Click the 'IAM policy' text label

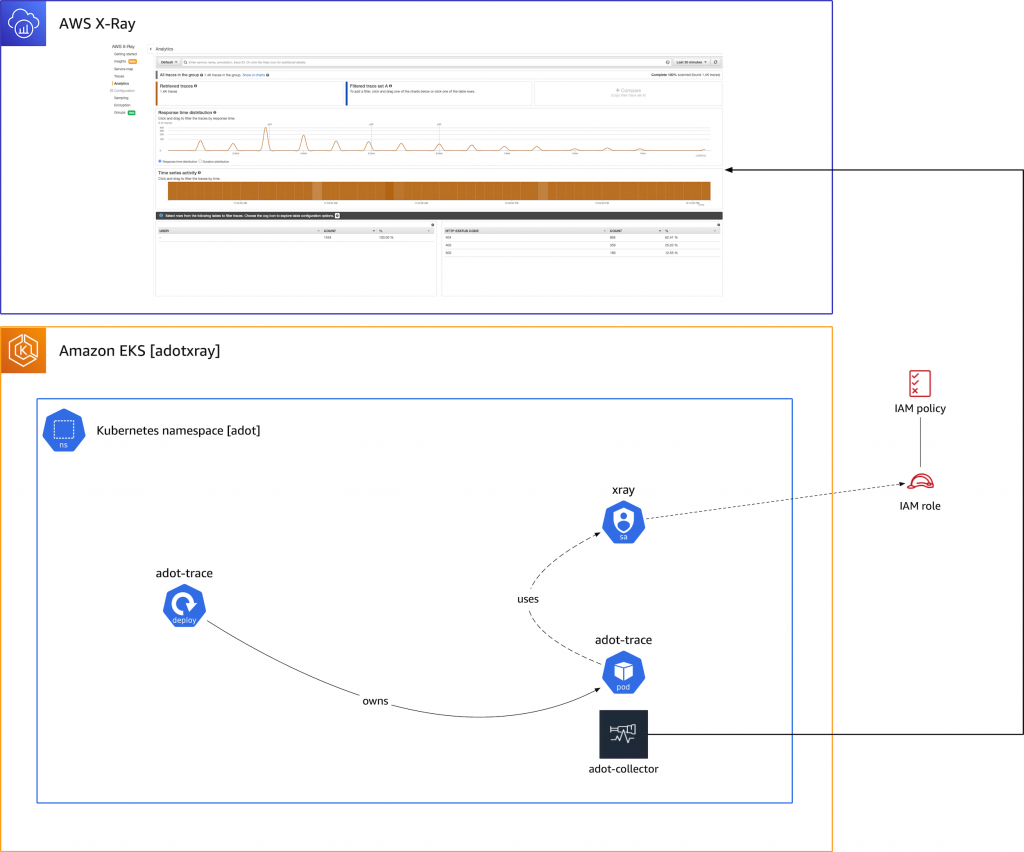tap(920, 408)
